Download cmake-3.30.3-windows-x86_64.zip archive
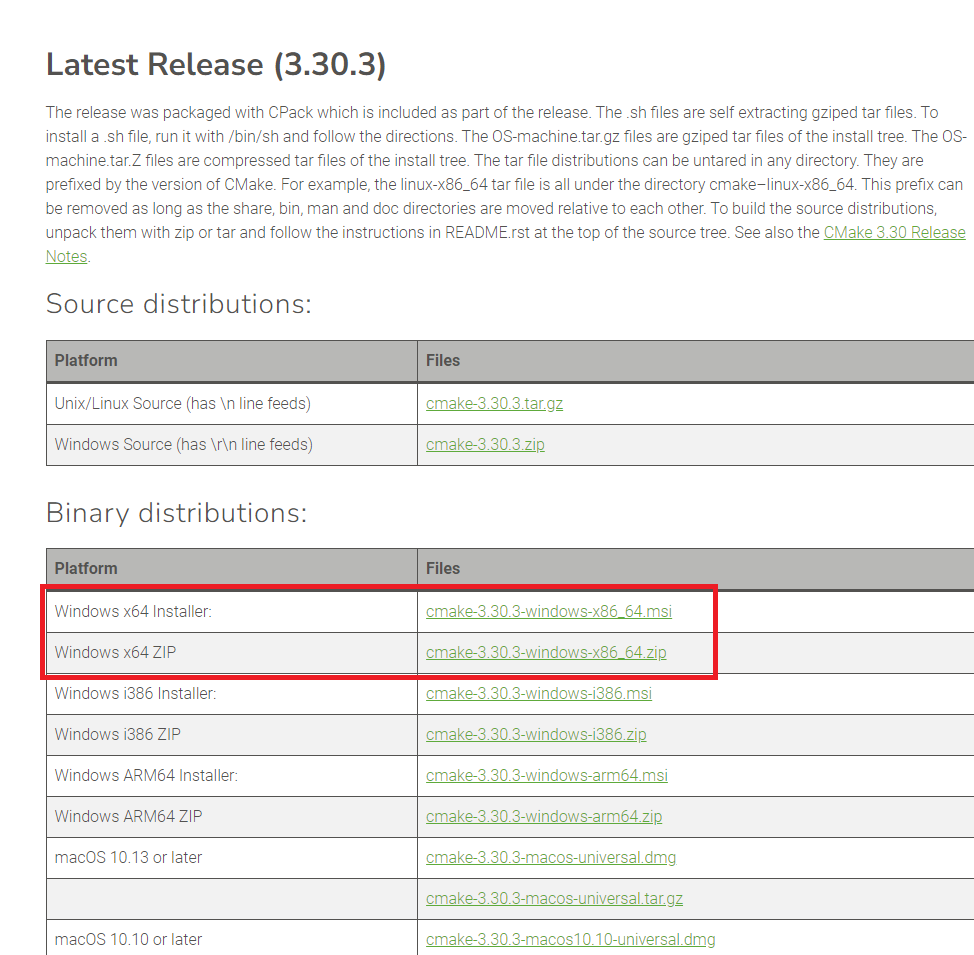The image size is (974, 955). pyautogui.click(x=546, y=652)
